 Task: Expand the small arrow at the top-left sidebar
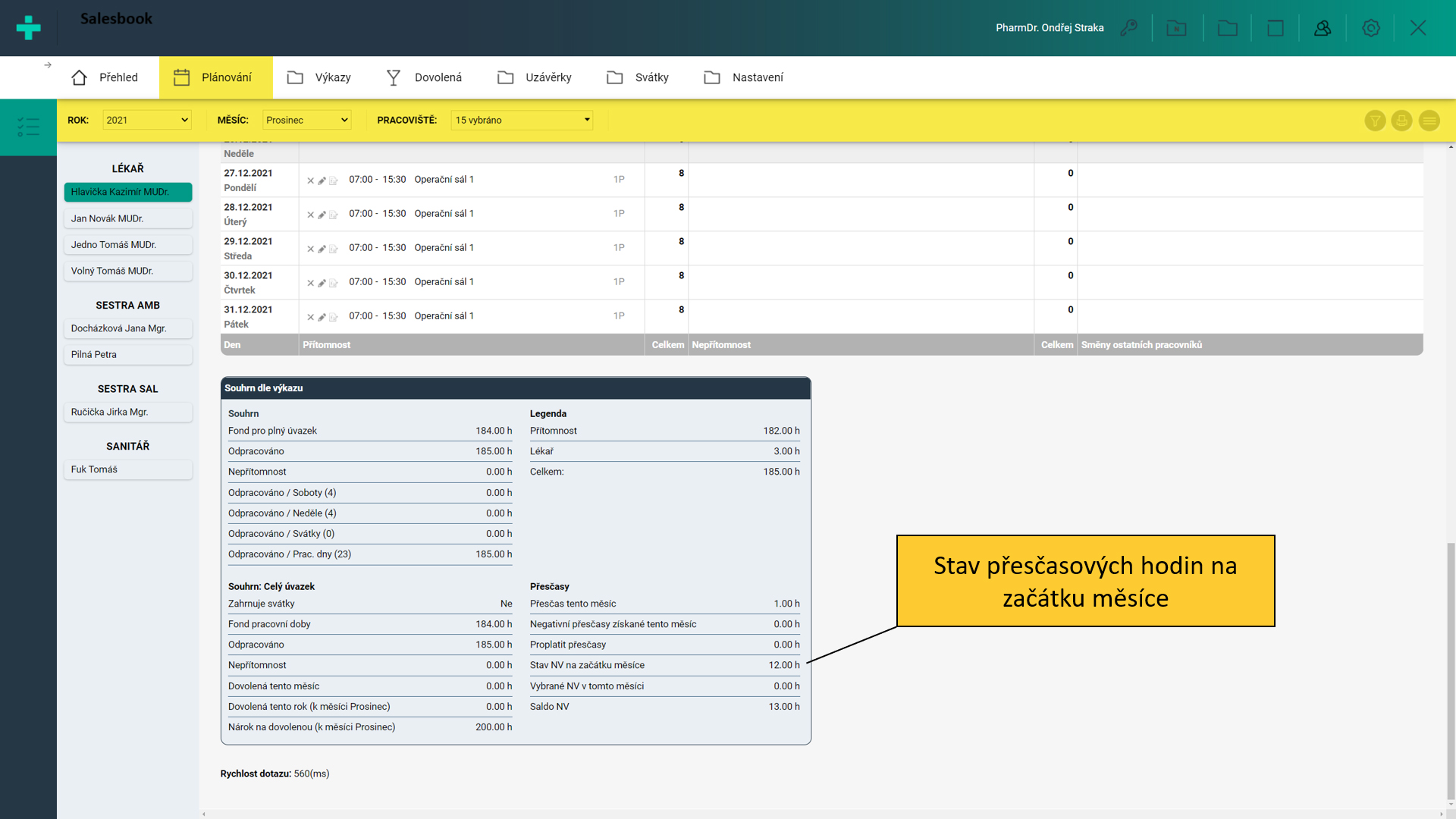pyautogui.click(x=48, y=65)
